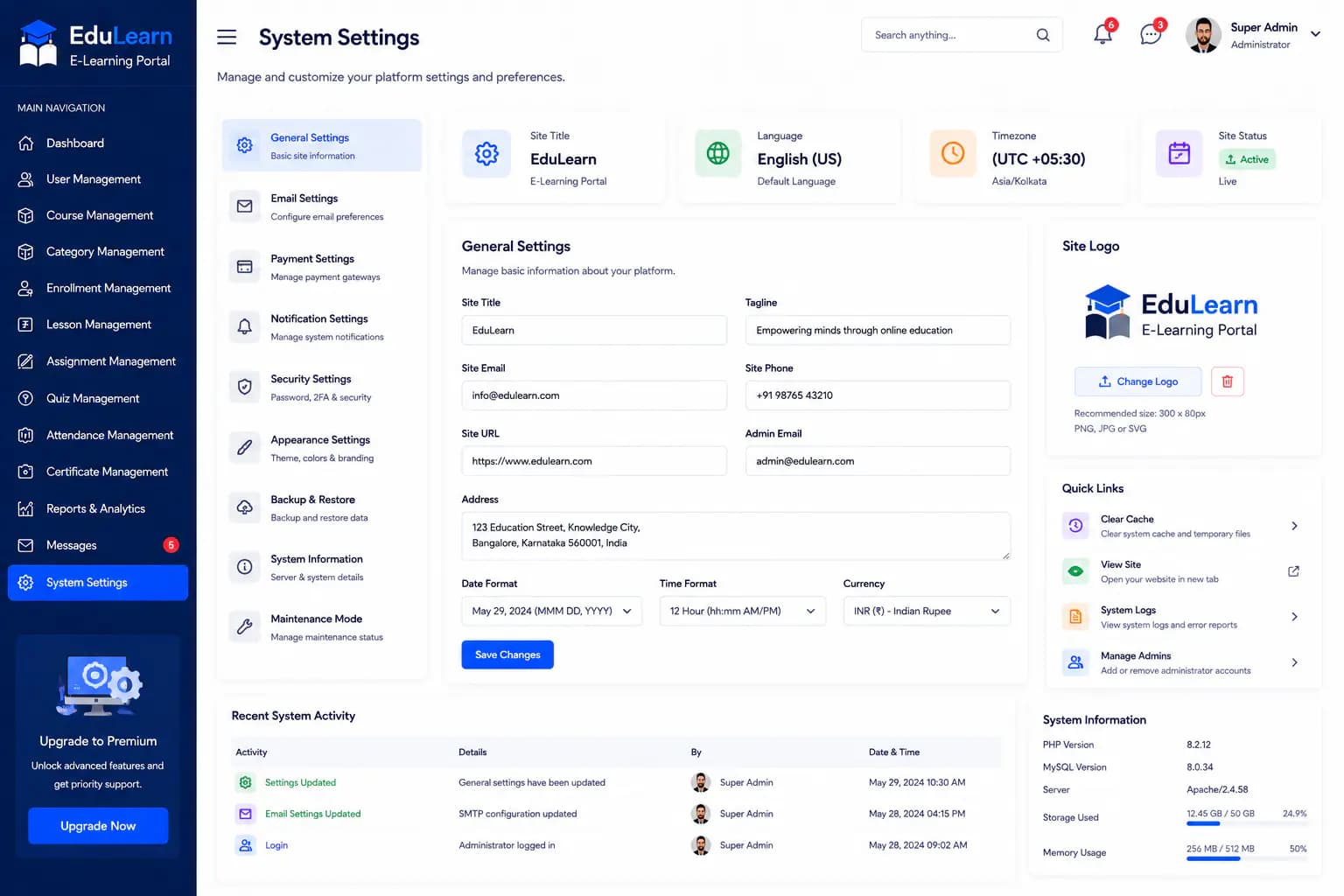Click the Memory Usage progress bar
This screenshot has width=1344, height=896.
tap(1246, 858)
